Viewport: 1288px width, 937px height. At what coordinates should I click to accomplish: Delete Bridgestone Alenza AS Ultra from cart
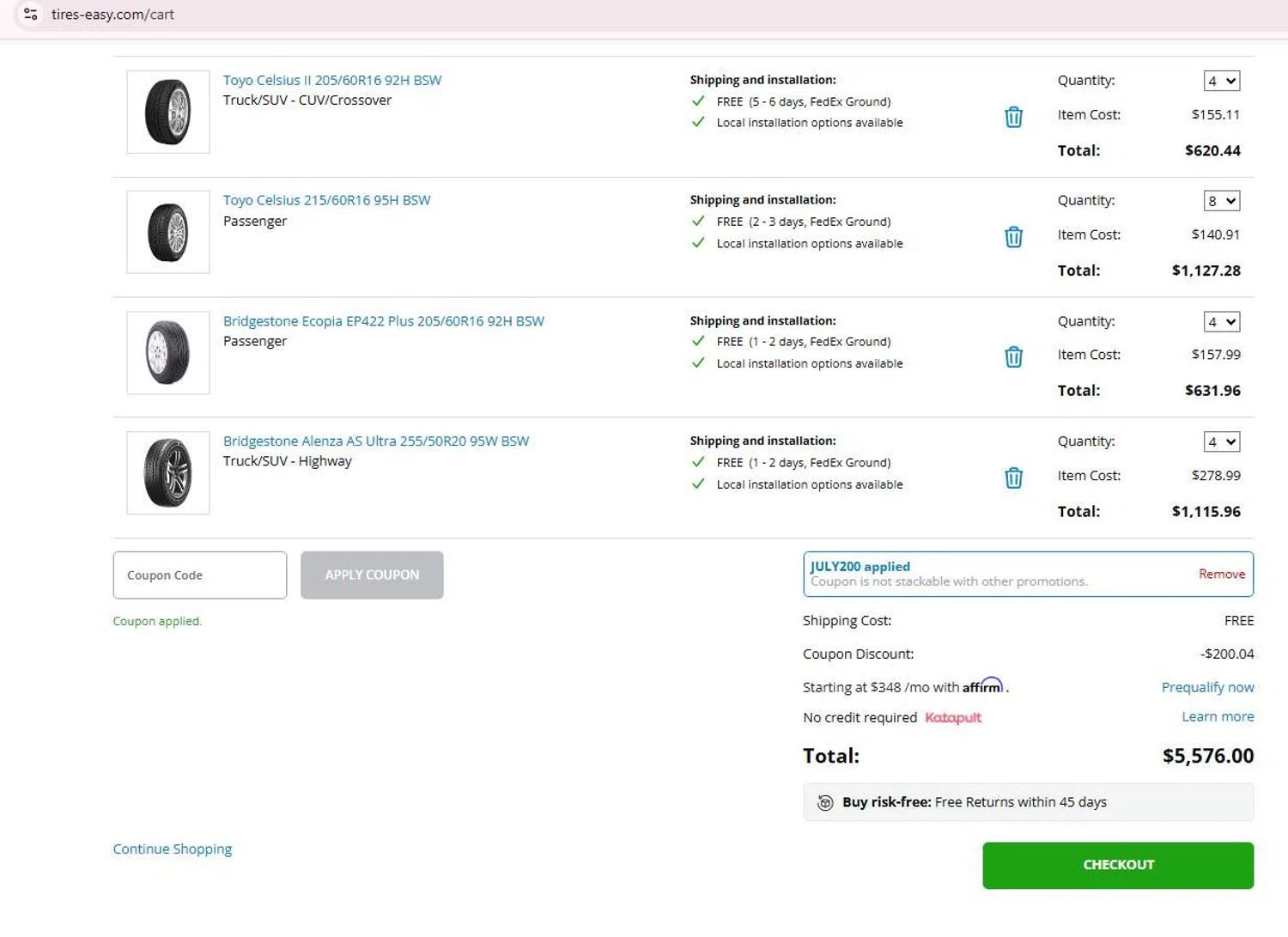pos(1013,478)
